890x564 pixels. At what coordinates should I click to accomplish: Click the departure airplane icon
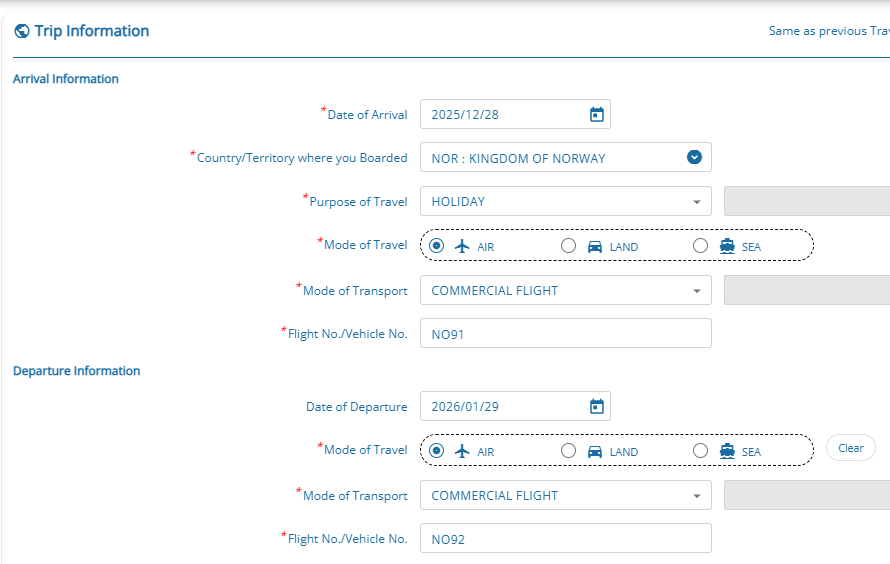[x=462, y=451]
